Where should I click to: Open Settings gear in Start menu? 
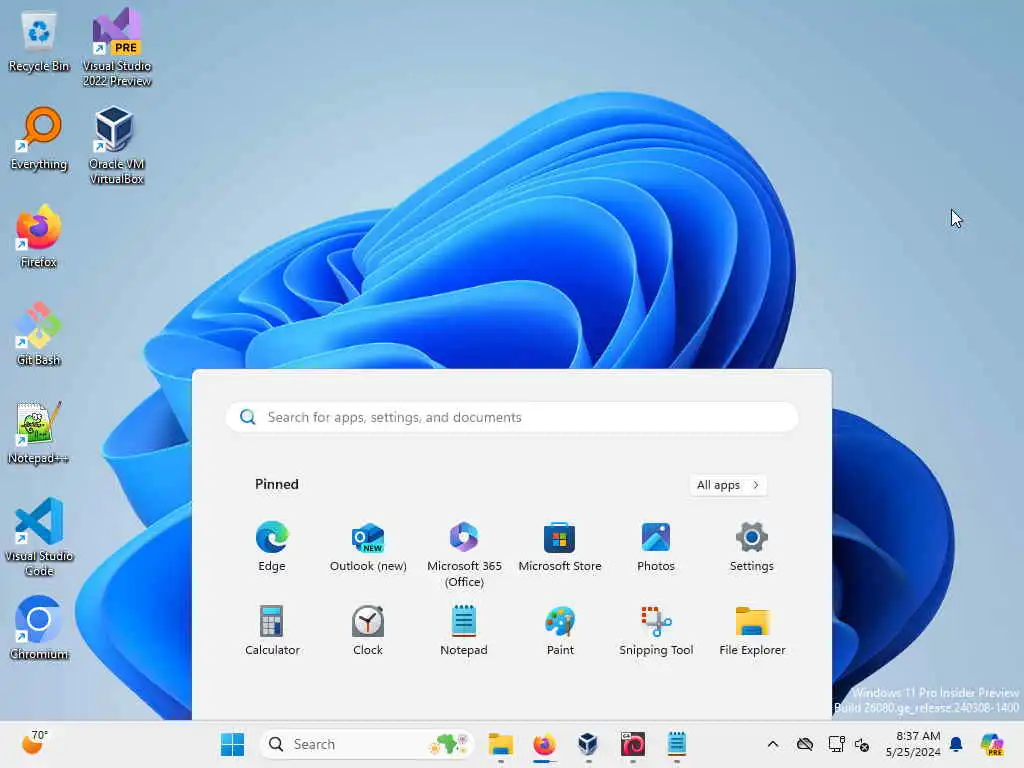[752, 547]
